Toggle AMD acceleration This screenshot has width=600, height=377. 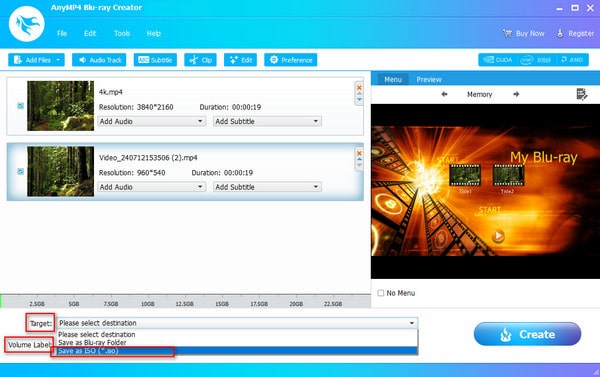pos(572,60)
